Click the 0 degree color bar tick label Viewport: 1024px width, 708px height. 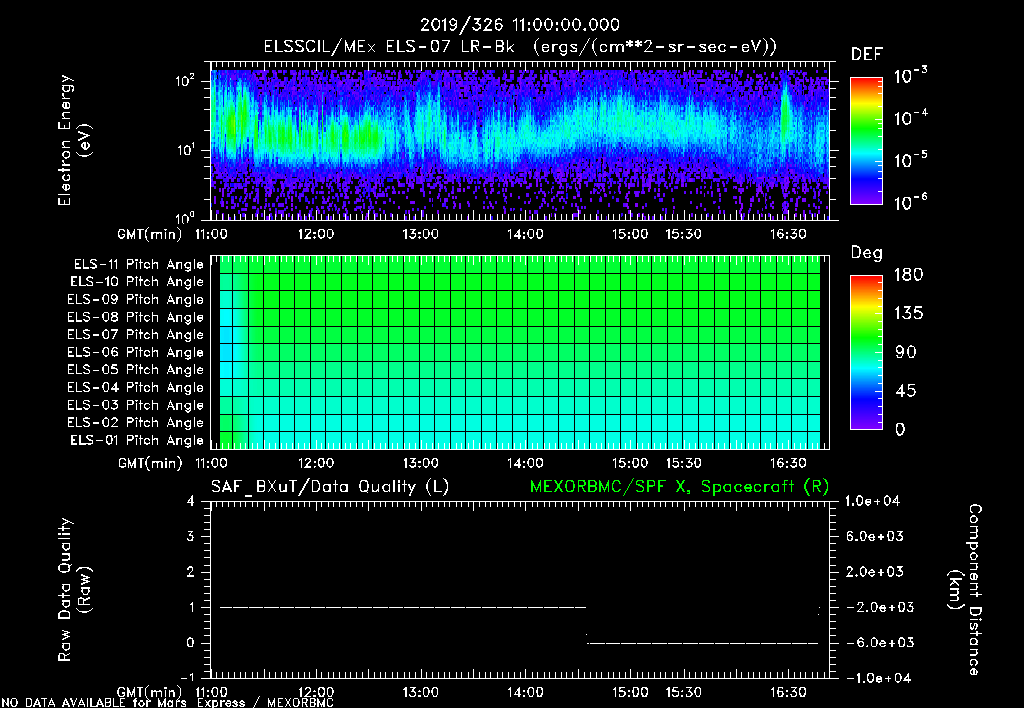(x=900, y=429)
